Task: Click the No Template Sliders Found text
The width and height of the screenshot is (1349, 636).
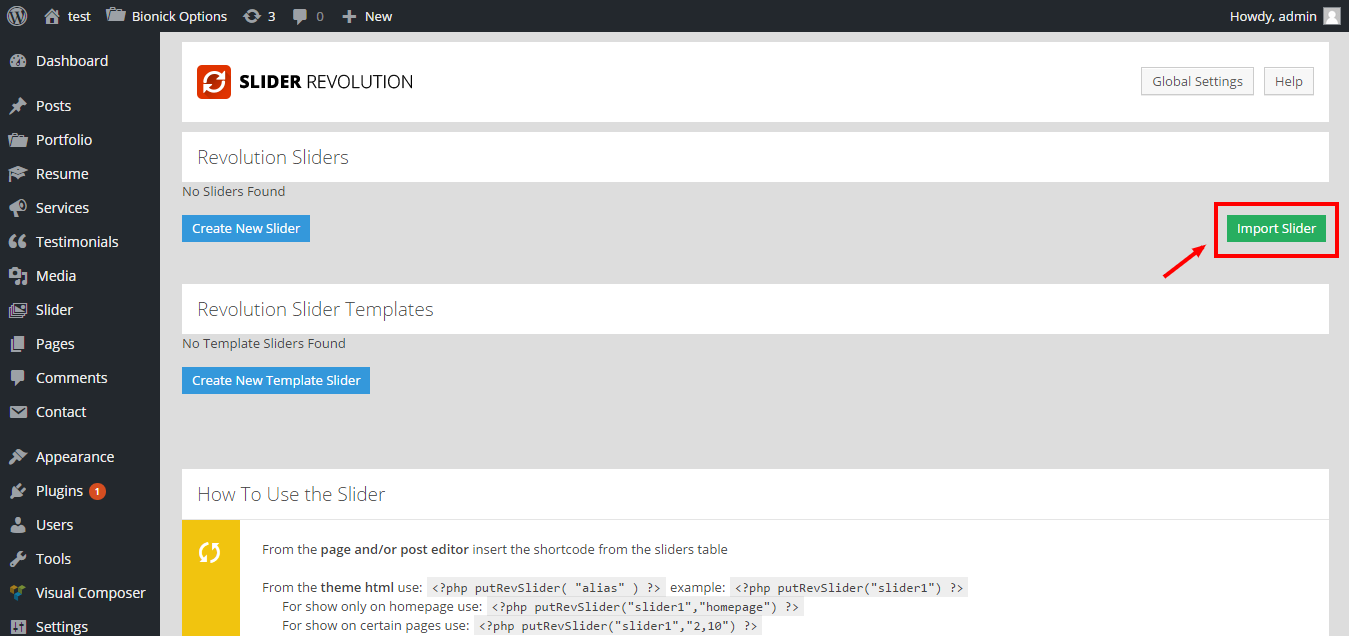Action: 264,343
